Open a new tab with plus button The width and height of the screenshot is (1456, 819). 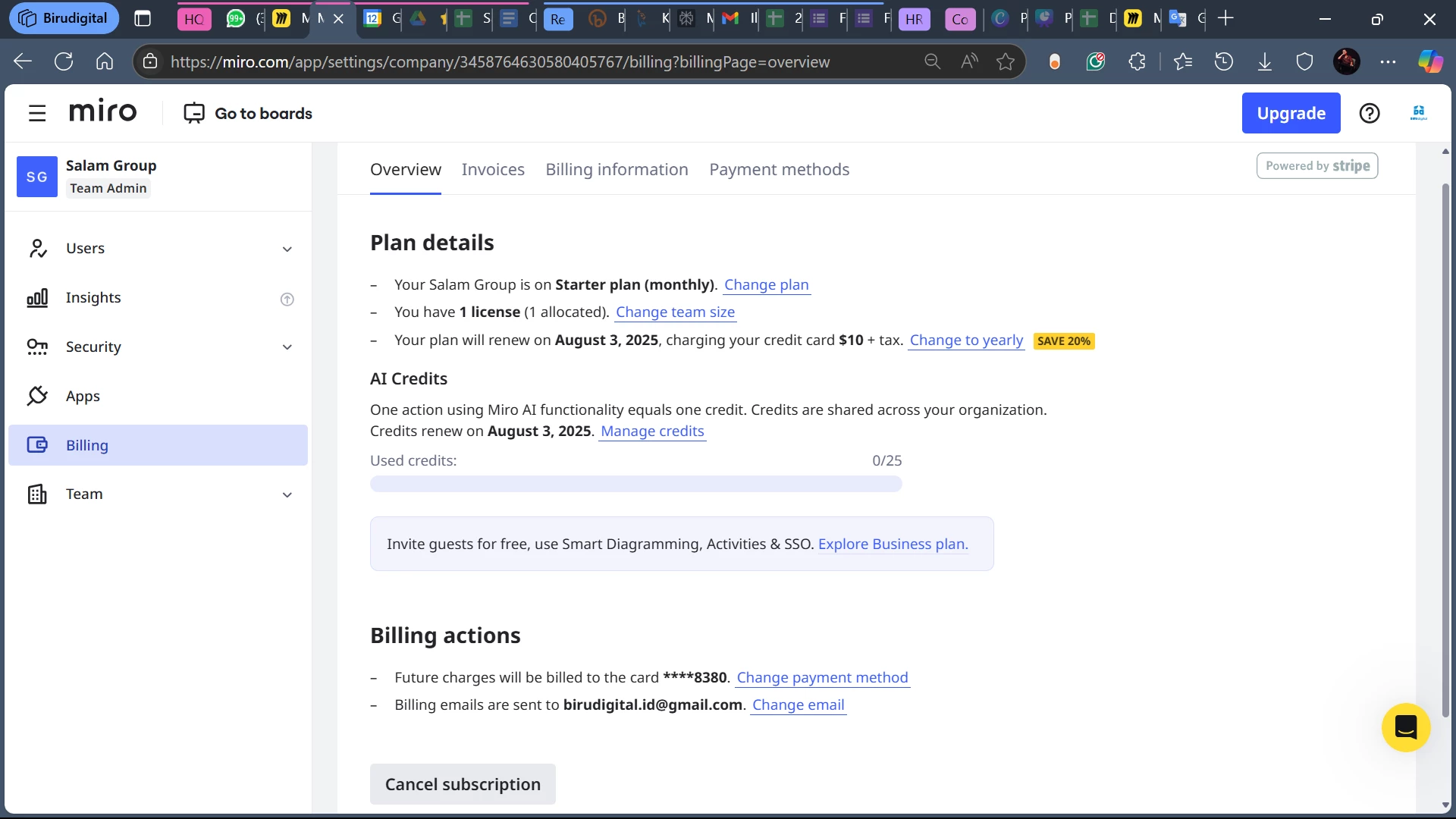[1225, 18]
